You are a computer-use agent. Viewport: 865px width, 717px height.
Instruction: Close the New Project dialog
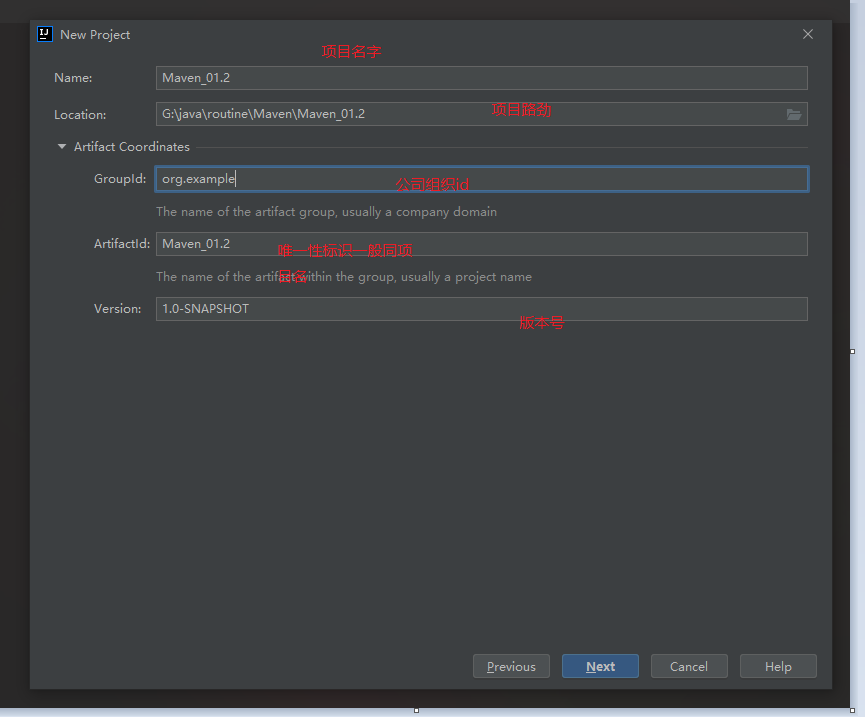(x=808, y=34)
